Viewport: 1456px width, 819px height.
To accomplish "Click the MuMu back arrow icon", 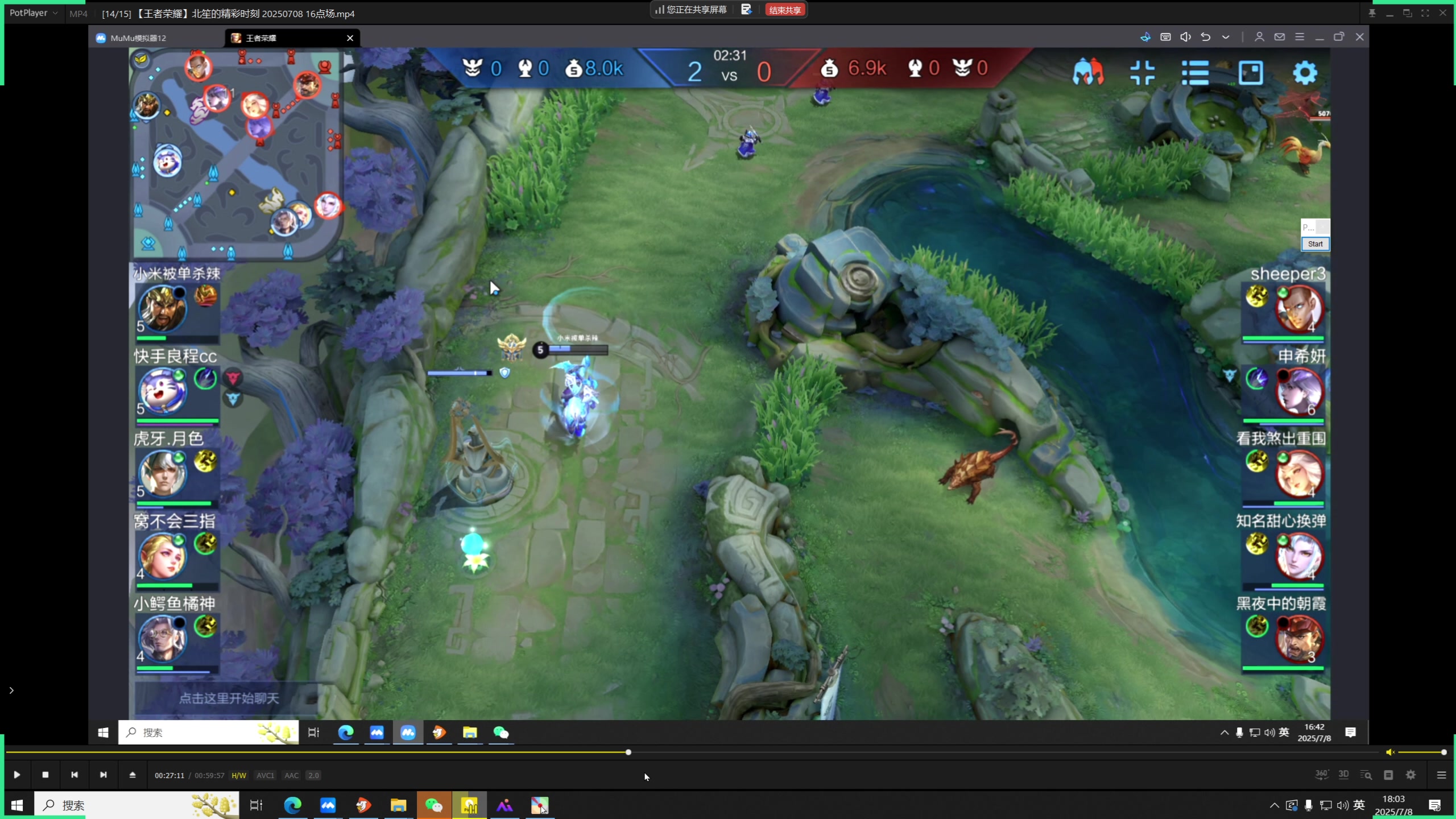I will pos(1205,37).
